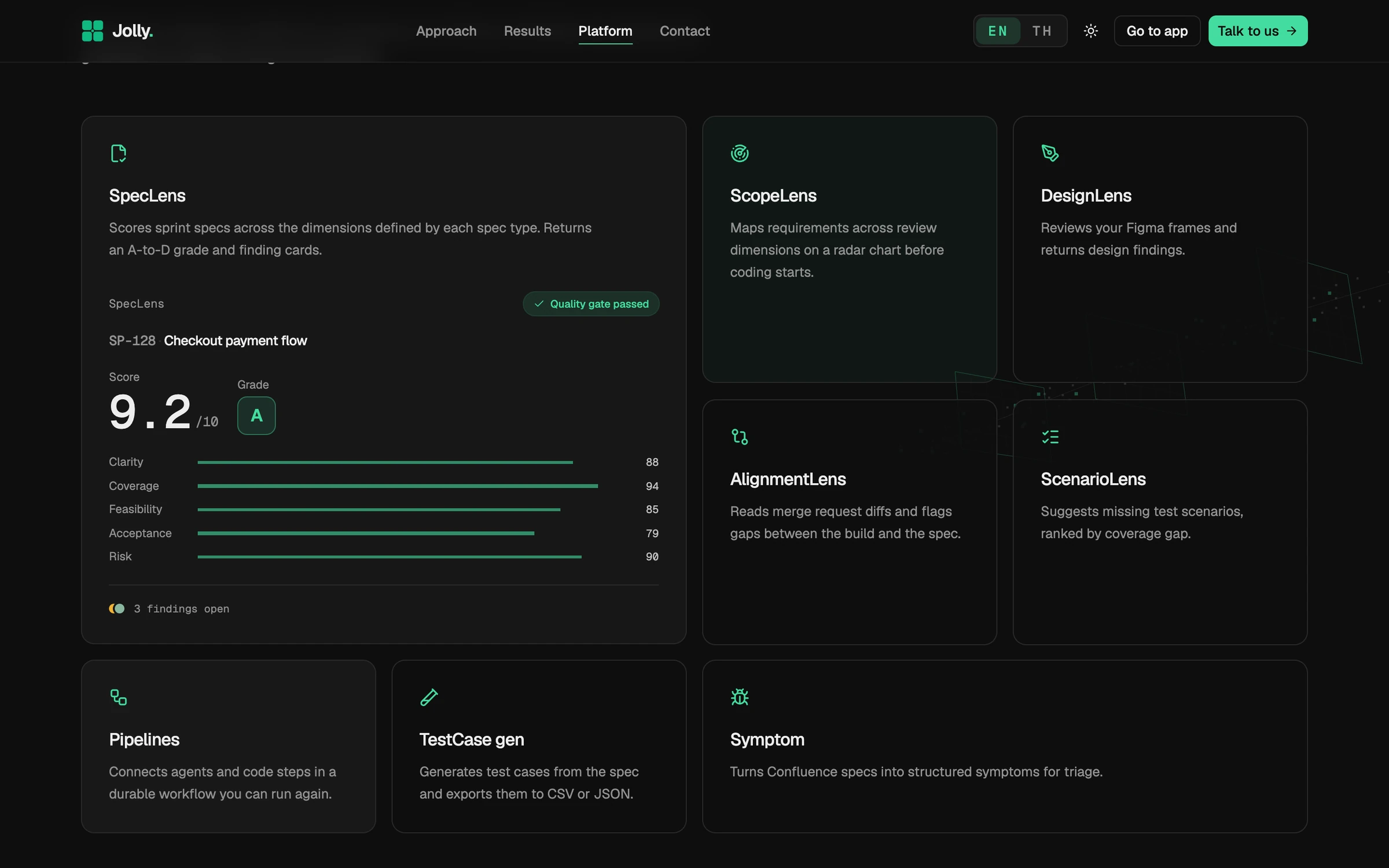
Task: Click the DesignLens card heading
Action: [x=1086, y=196]
